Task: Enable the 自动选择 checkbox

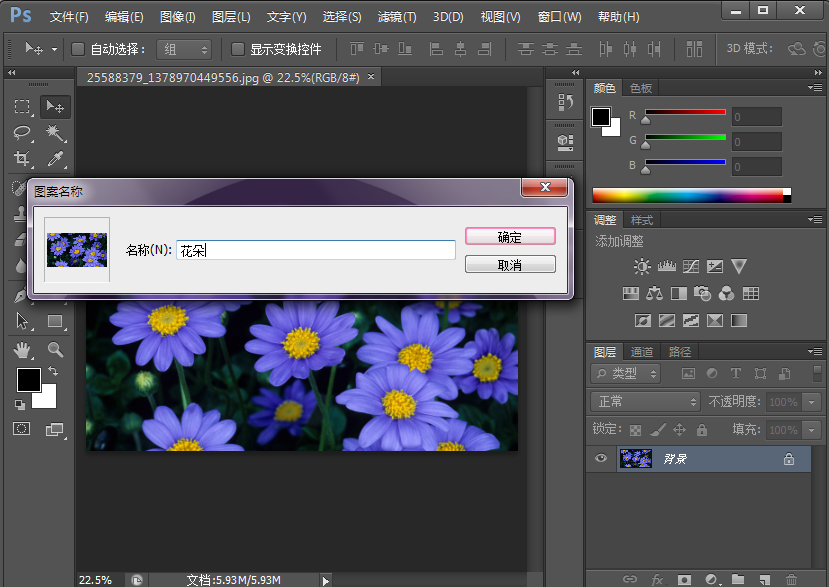Action: [x=78, y=49]
